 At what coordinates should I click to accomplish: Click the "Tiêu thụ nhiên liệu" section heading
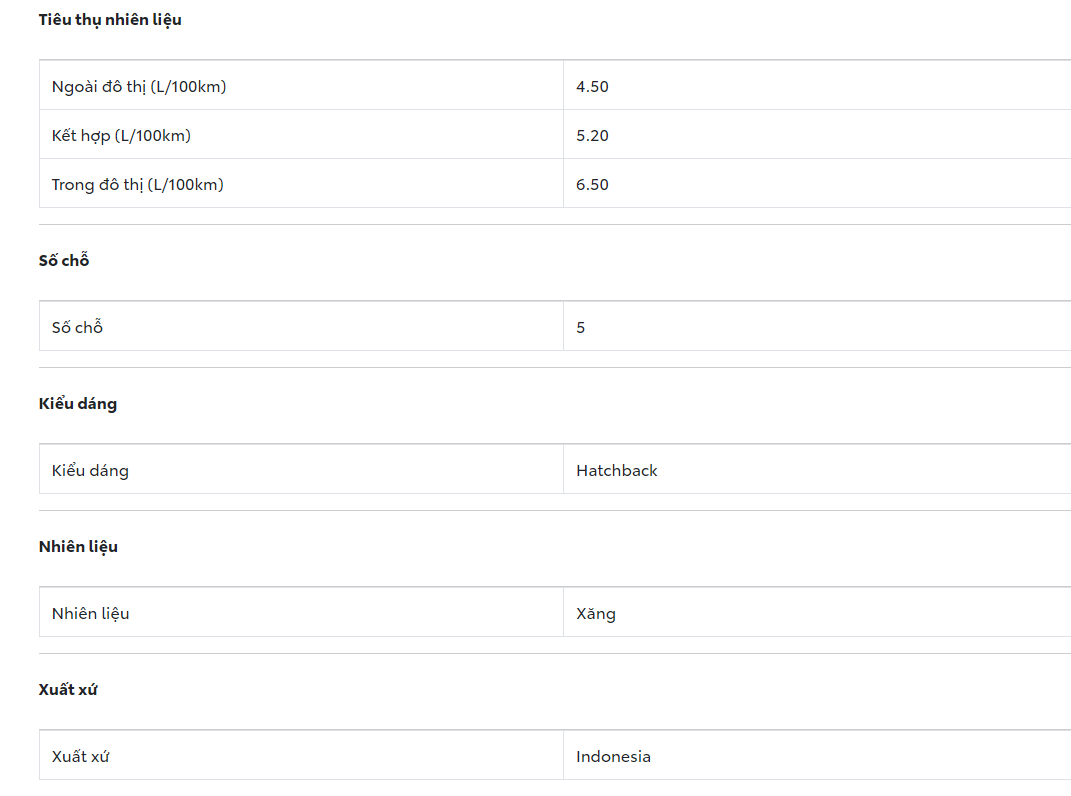click(x=110, y=20)
